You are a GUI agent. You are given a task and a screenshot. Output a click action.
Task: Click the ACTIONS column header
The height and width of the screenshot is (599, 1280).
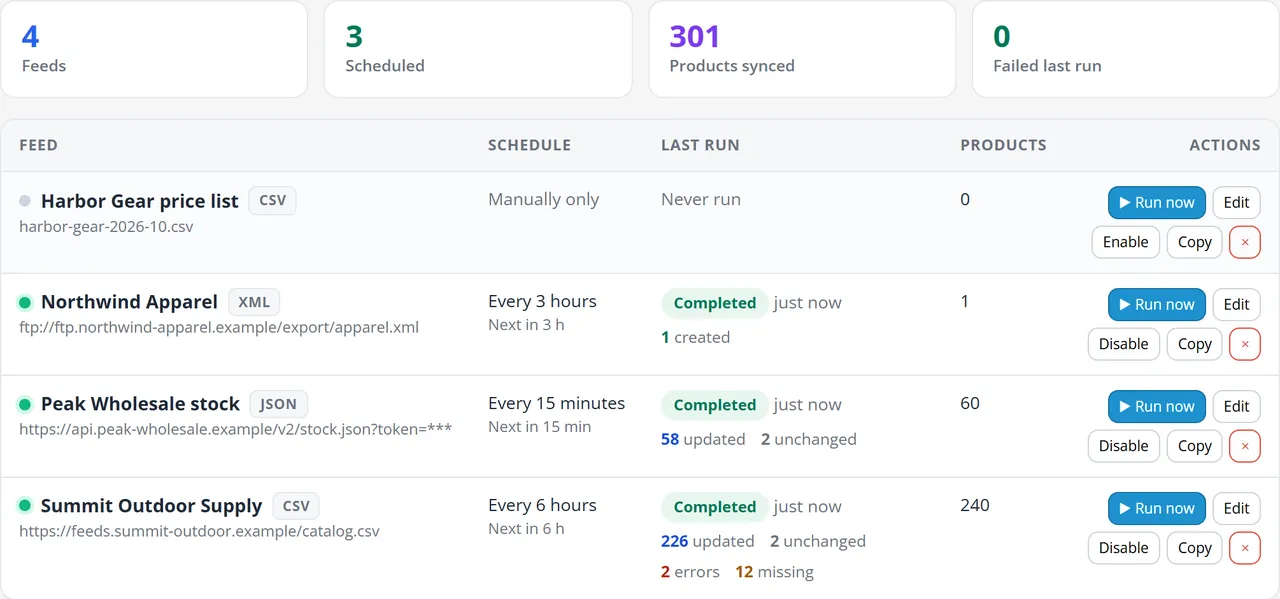1225,145
